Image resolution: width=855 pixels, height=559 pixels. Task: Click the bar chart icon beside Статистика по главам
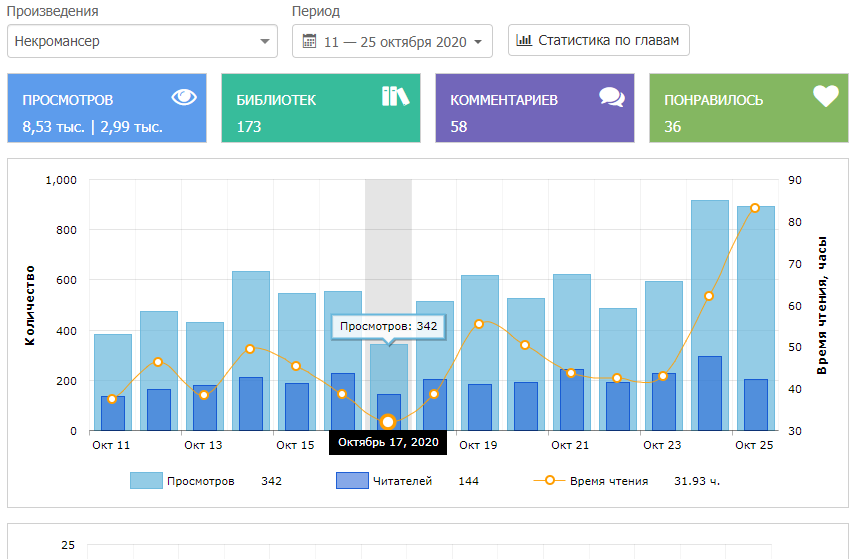(524, 41)
